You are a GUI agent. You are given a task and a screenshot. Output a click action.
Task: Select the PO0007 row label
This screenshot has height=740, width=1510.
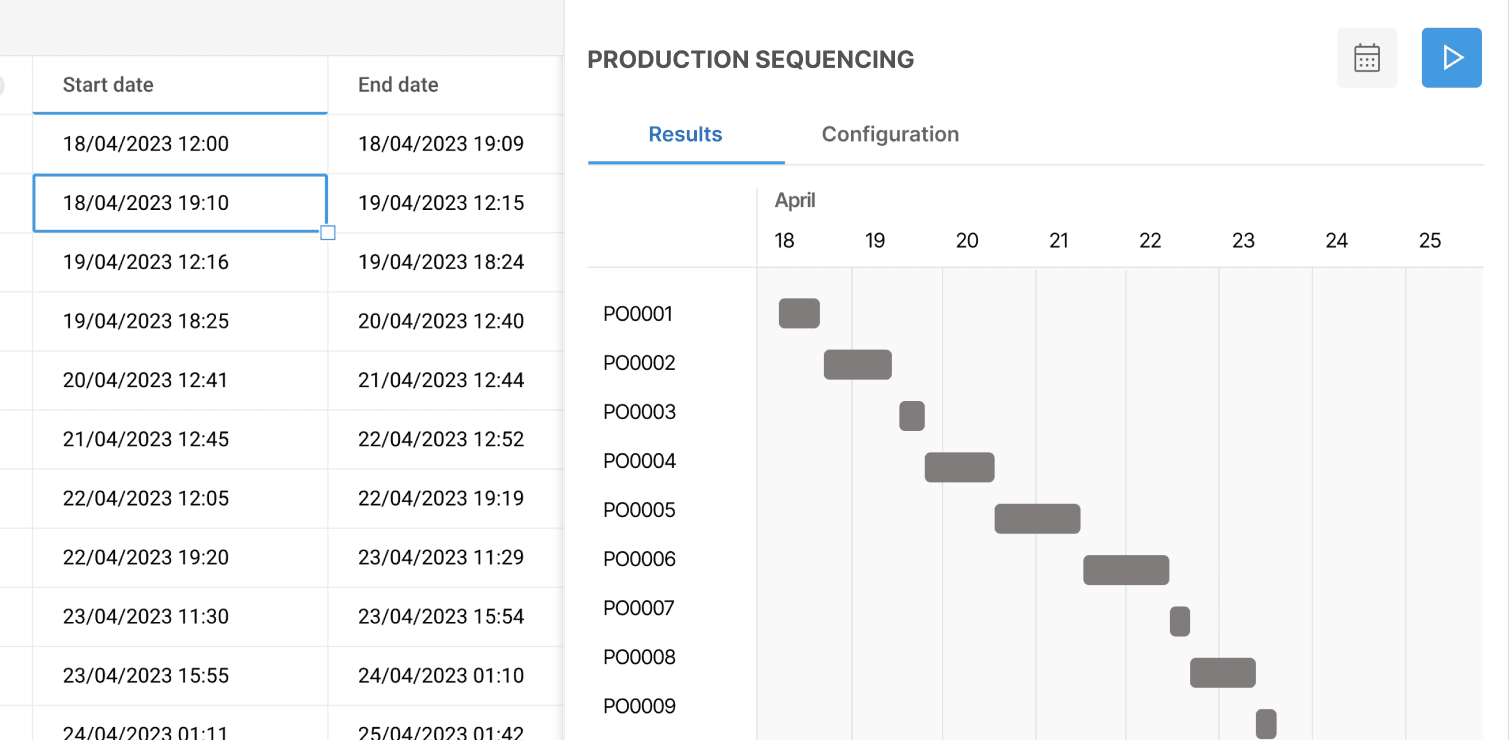tap(640, 608)
